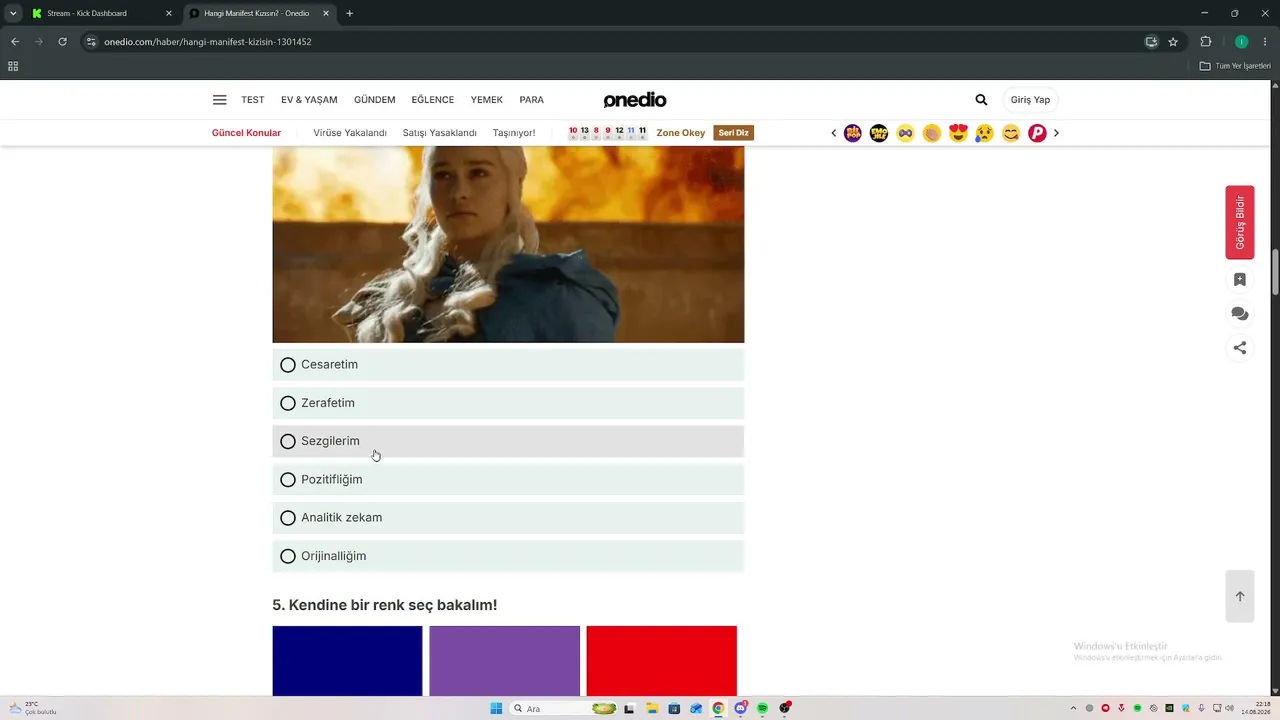Click the Windows taskbar search box
1280x720 pixels.
pyautogui.click(x=564, y=708)
